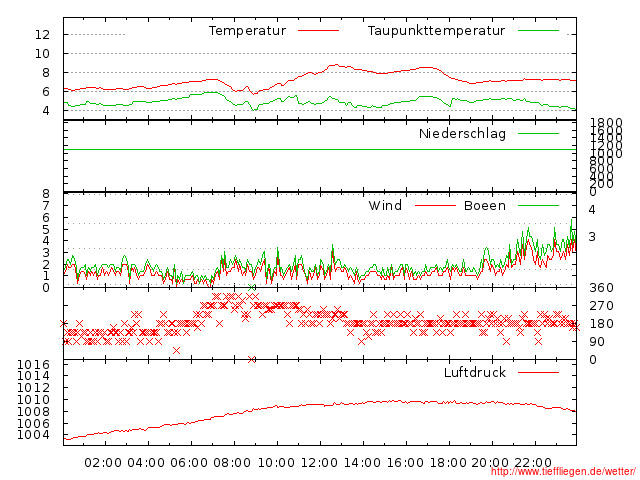Click the 1800 precipitation axis value
Viewport: 640px width, 480px height.
pos(606,123)
